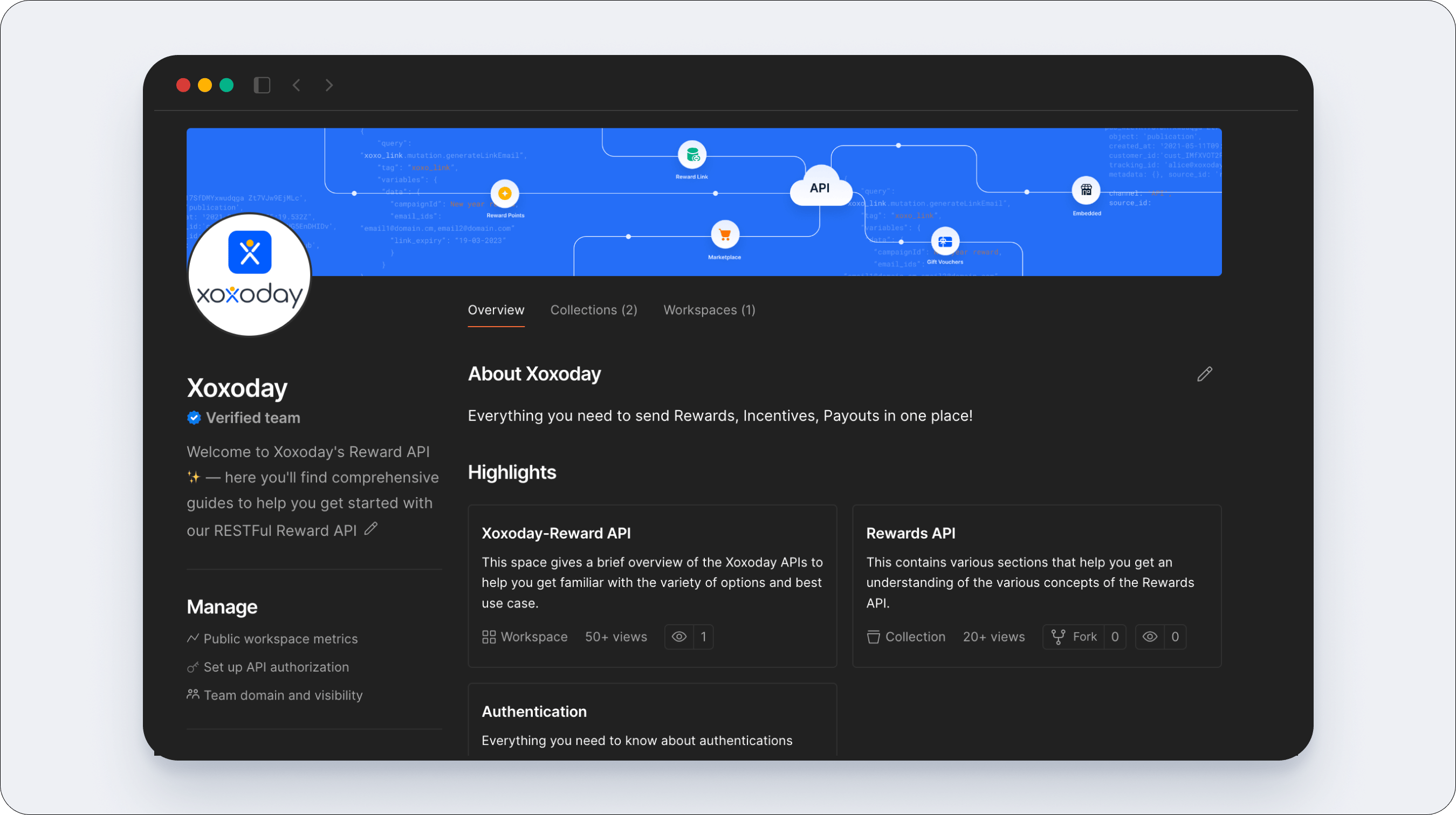
Task: Click the Gift Vouchers banner icon
Action: (945, 241)
